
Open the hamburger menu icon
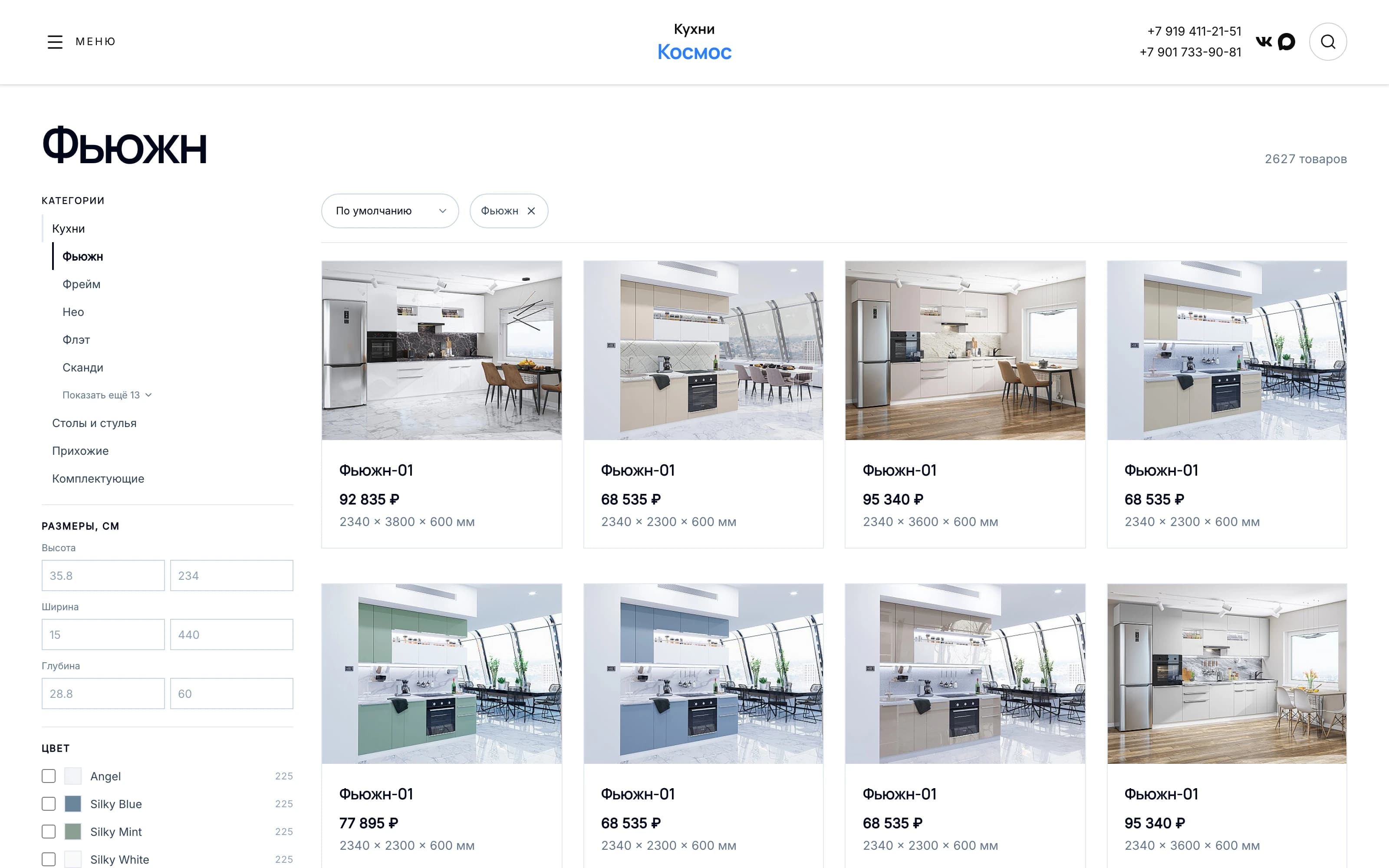55,42
